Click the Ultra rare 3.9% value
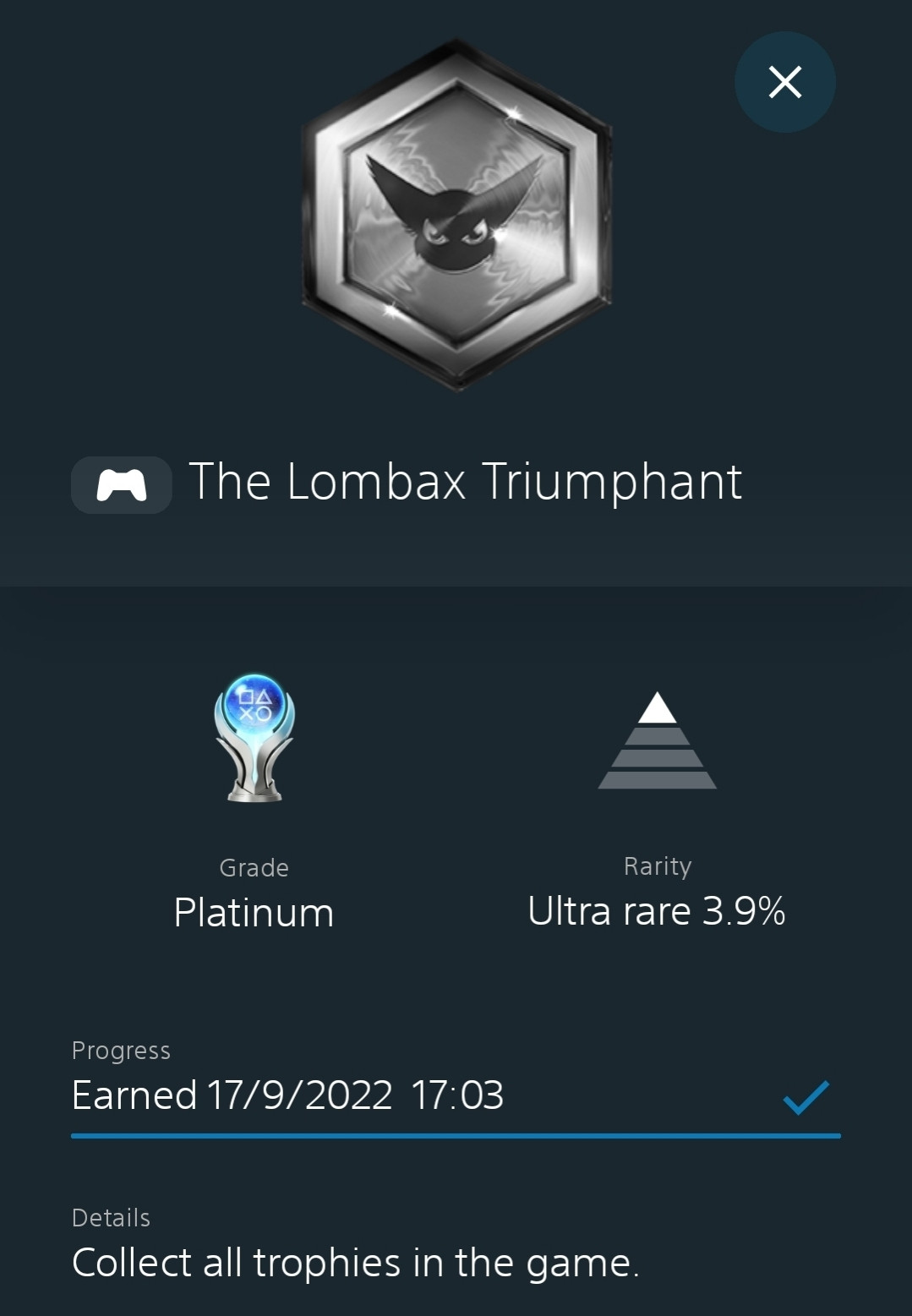Image resolution: width=912 pixels, height=1316 pixels. 657,911
